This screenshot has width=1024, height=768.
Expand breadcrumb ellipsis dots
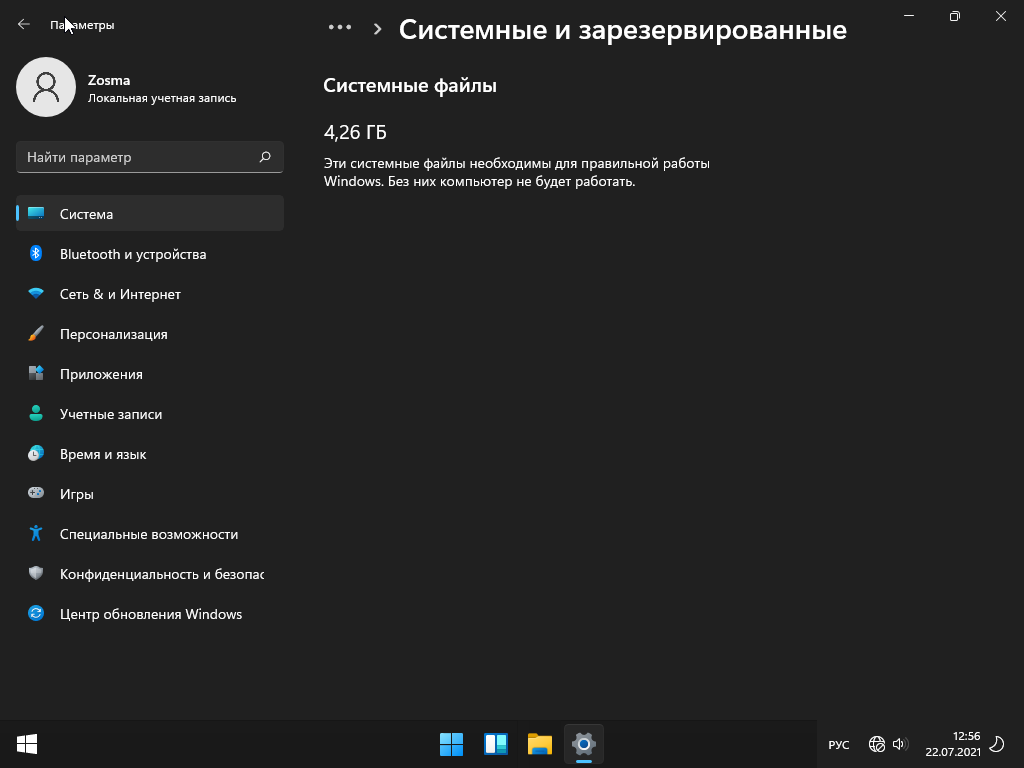point(340,27)
